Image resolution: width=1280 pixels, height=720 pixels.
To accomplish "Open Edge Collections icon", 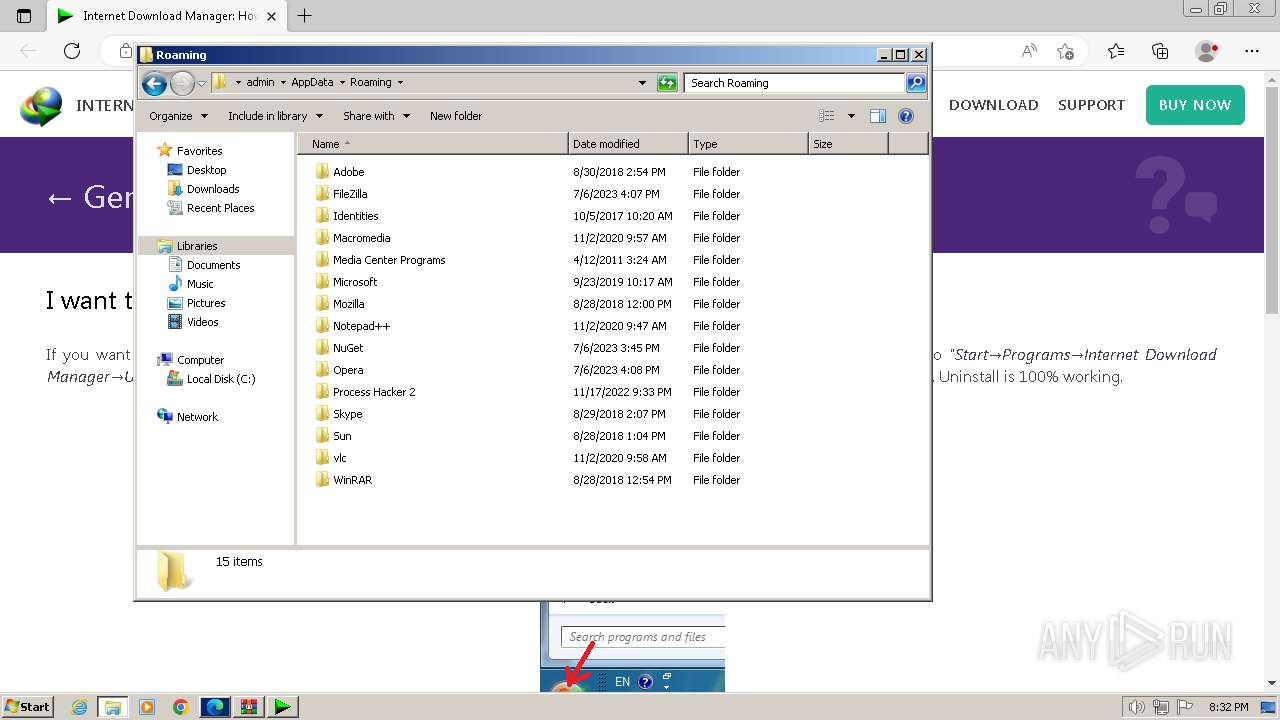I will [x=1160, y=51].
